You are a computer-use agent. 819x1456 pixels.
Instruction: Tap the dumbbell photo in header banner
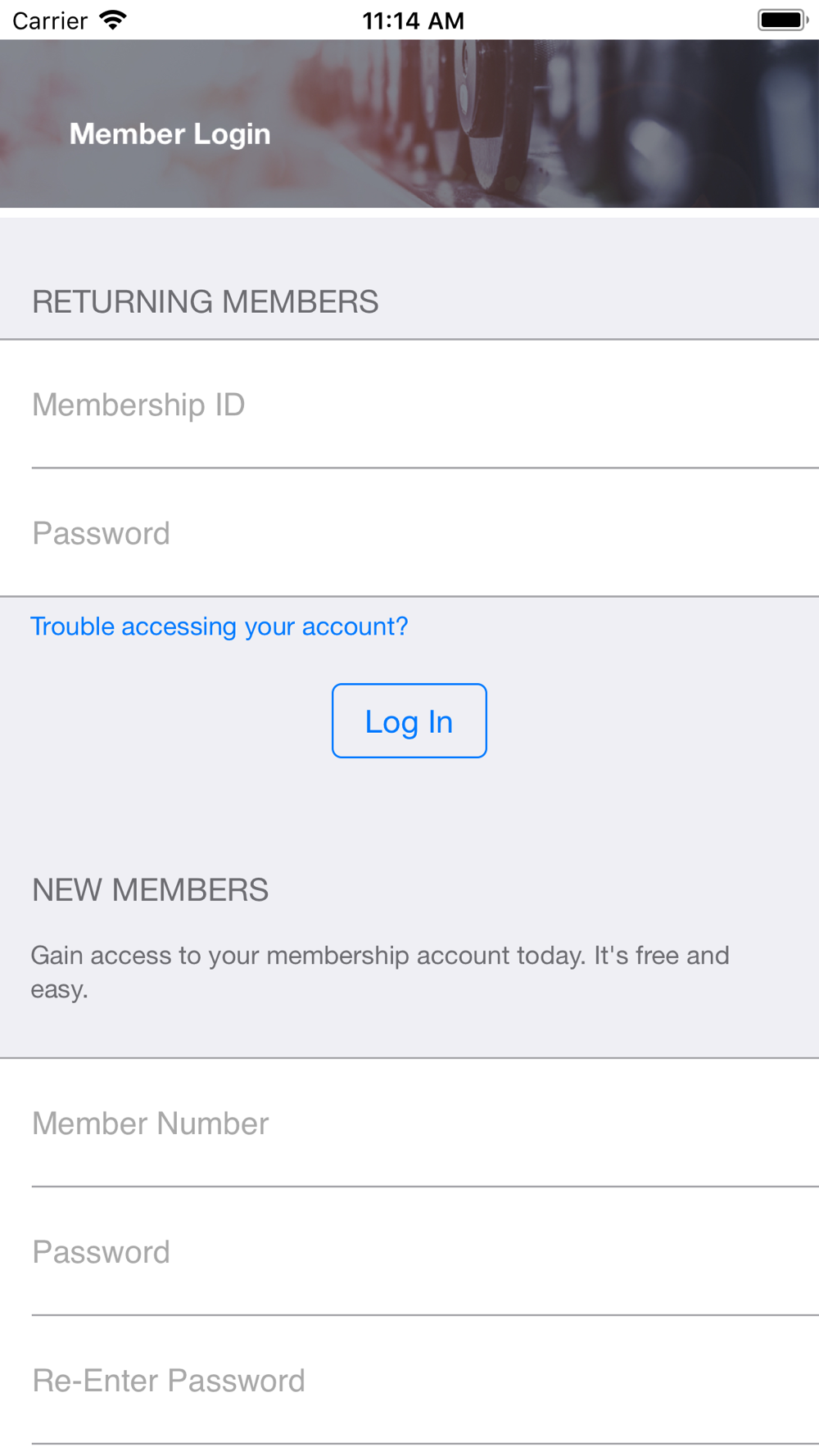pos(573,123)
